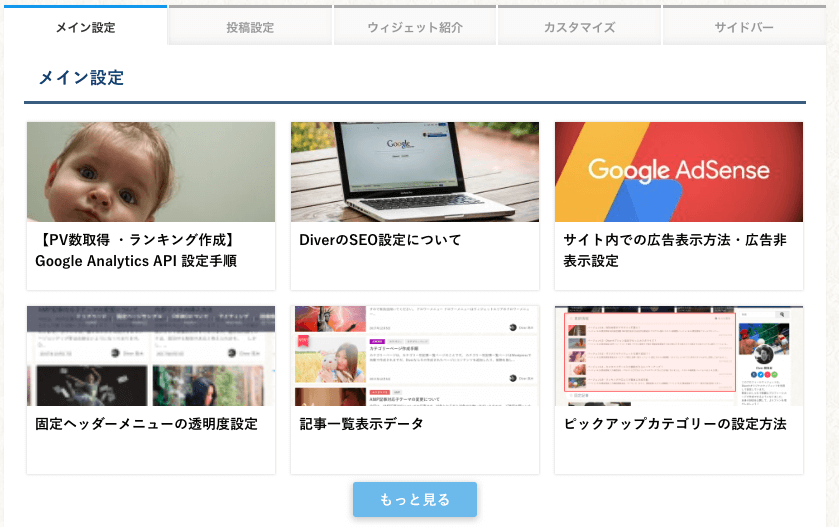Click the Google AdSense logo image
839x527 pixels.
pyautogui.click(x=679, y=172)
